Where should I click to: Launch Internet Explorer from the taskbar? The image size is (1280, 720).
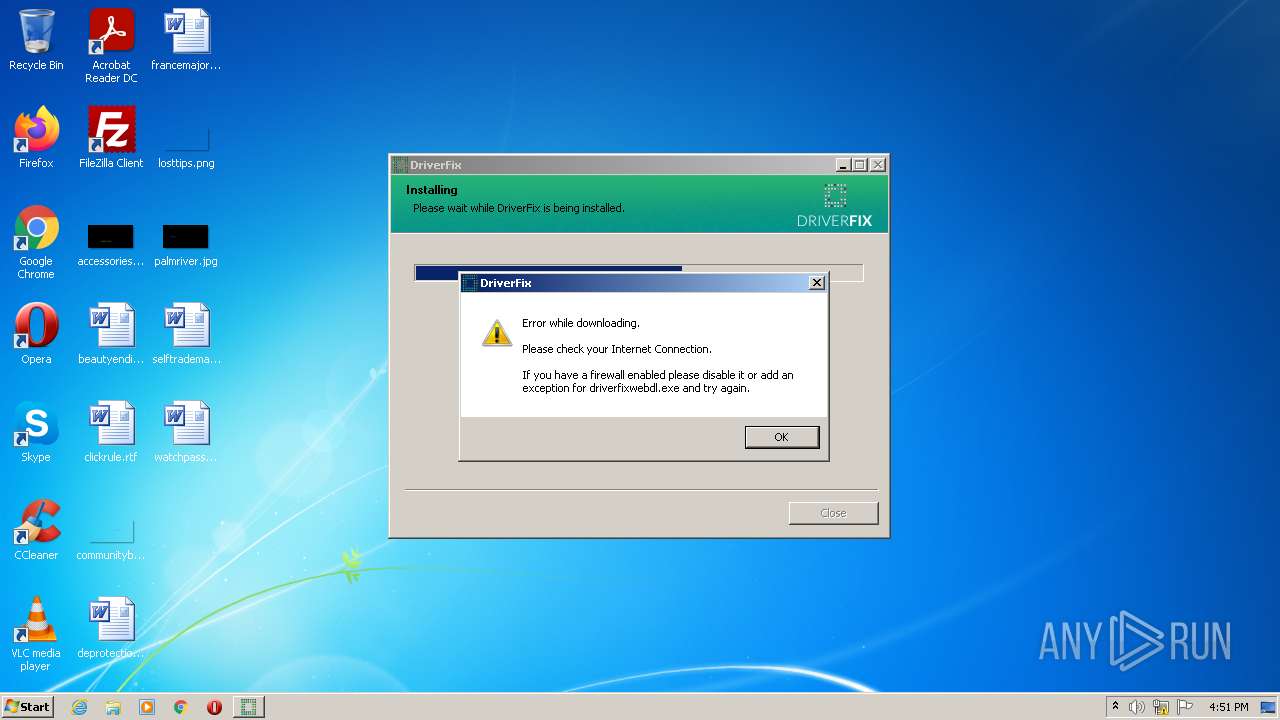tap(79, 707)
